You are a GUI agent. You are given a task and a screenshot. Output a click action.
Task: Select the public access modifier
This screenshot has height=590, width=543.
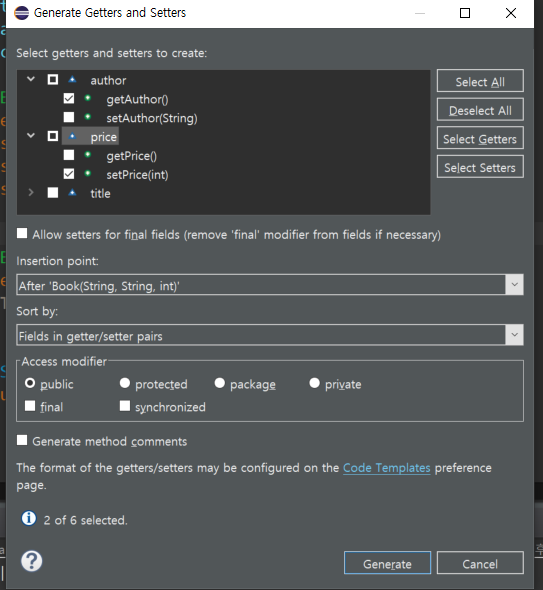tap(30, 383)
